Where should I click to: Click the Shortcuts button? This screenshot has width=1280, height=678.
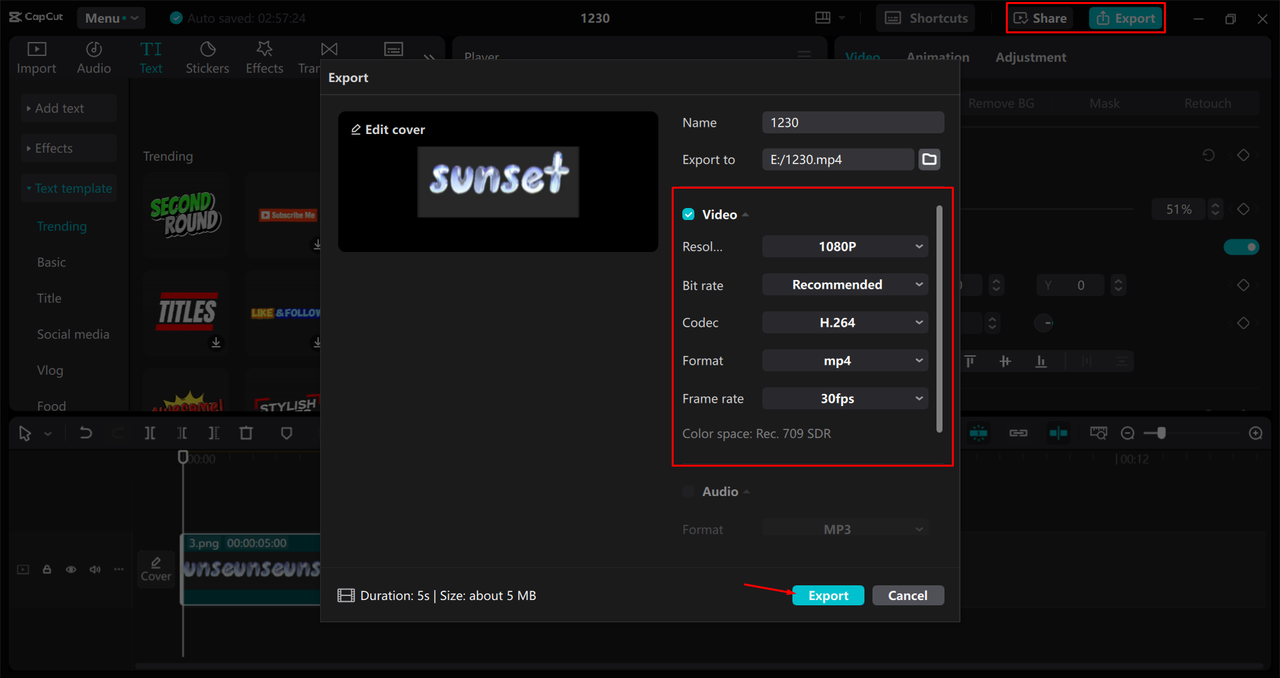click(x=928, y=18)
